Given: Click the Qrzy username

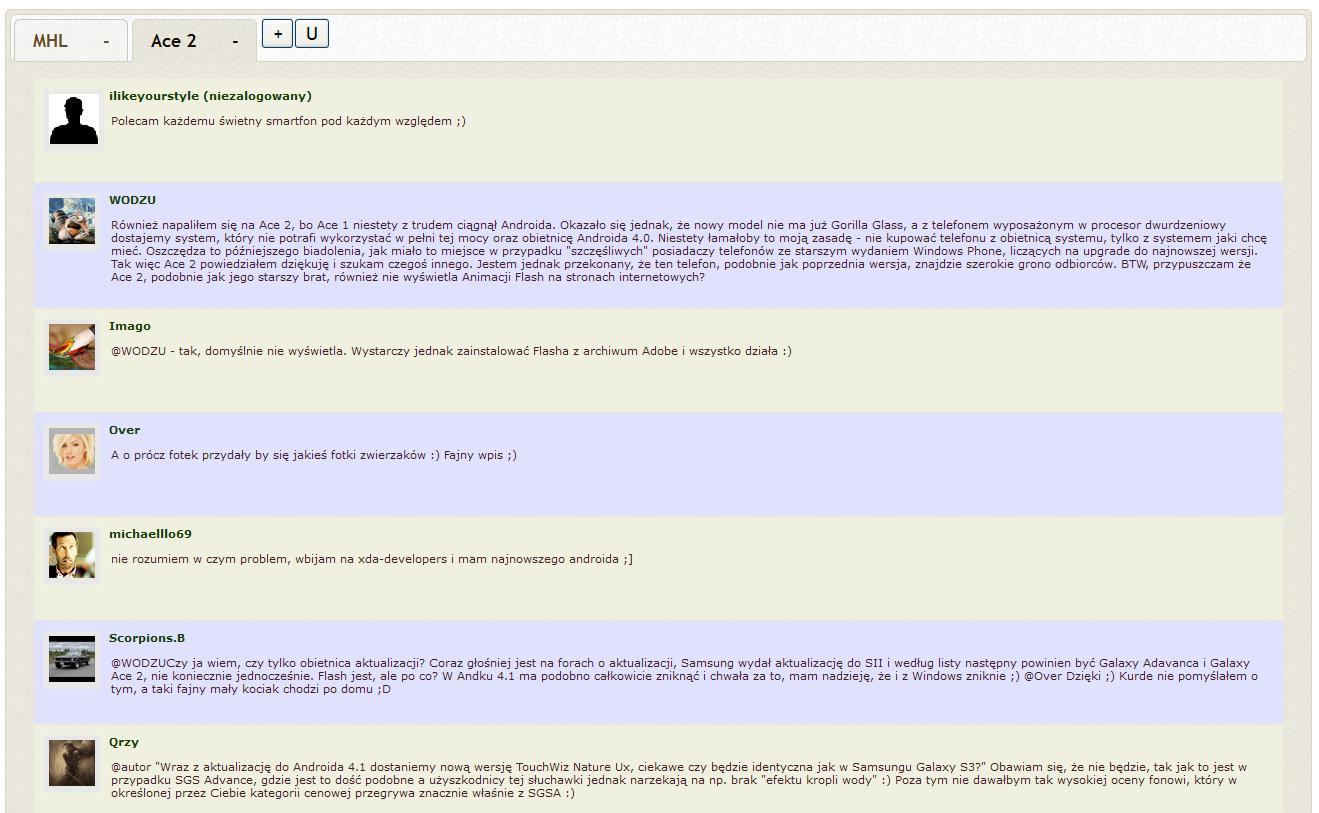Looking at the screenshot, I should [x=124, y=742].
